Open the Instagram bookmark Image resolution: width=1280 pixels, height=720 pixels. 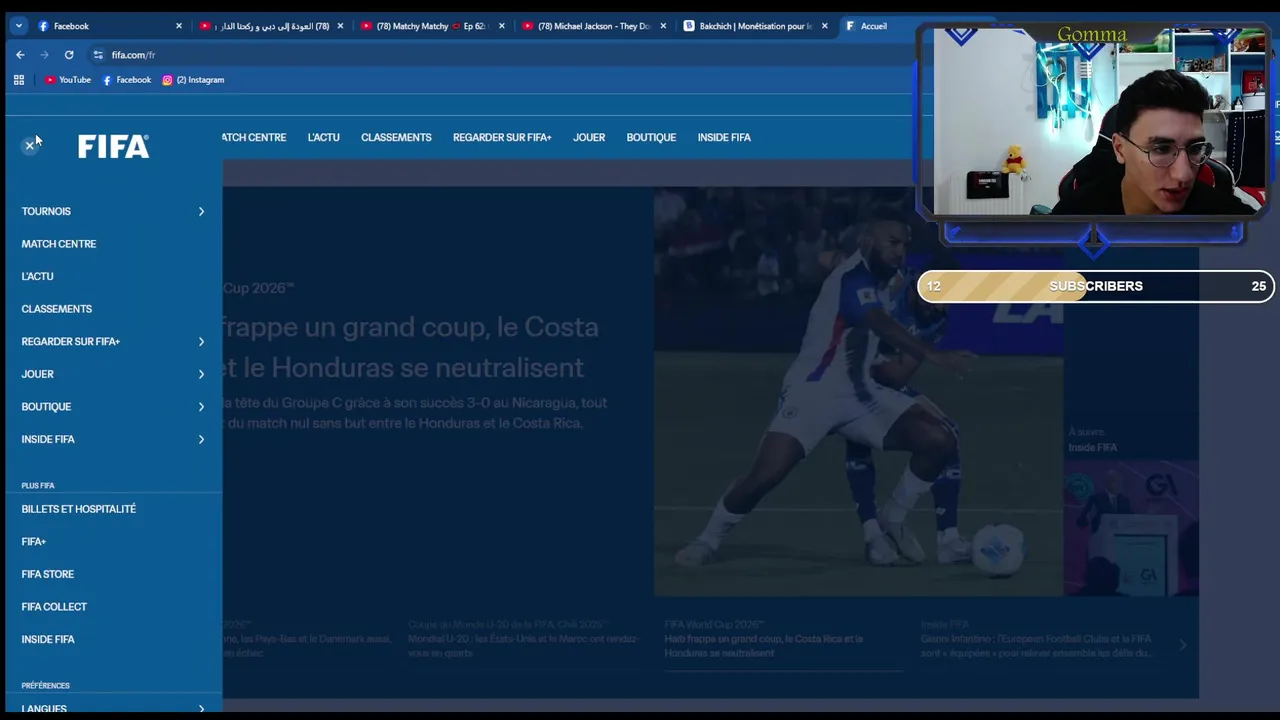(193, 80)
